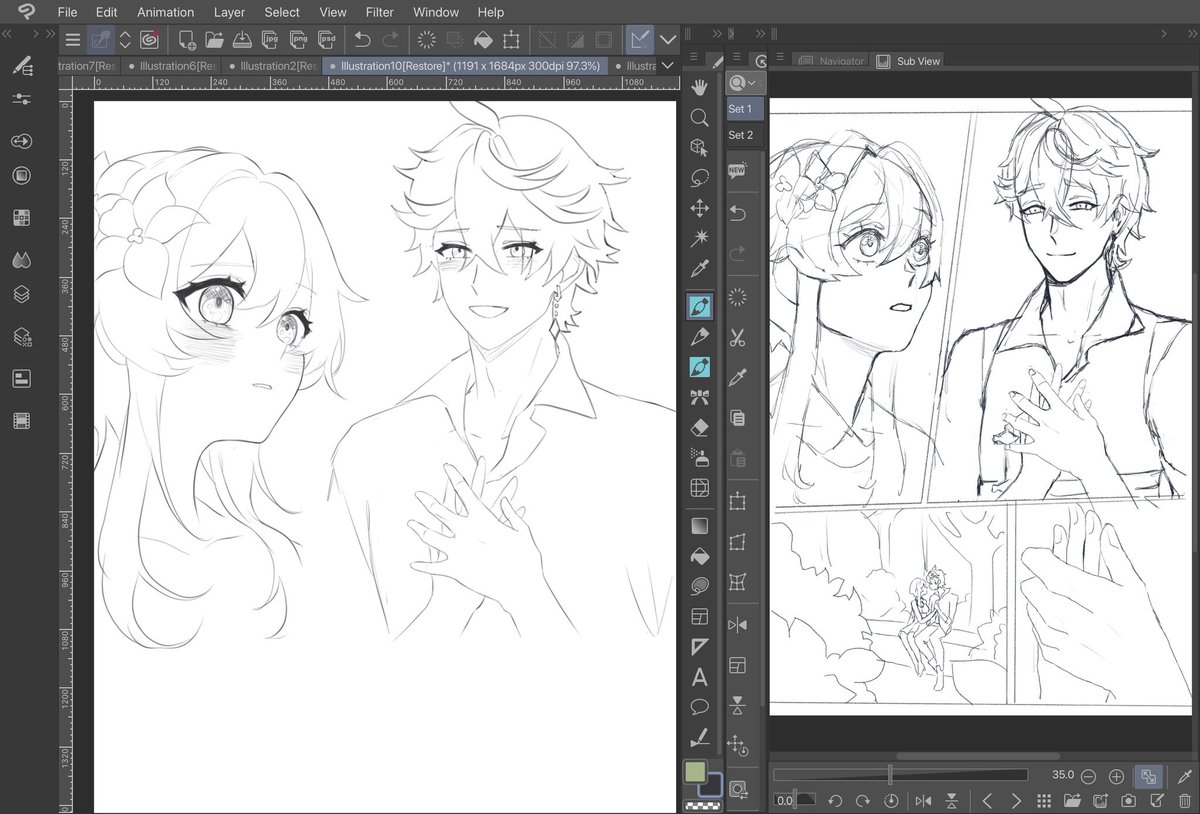Open the canvas tab list dropdown

tap(668, 65)
